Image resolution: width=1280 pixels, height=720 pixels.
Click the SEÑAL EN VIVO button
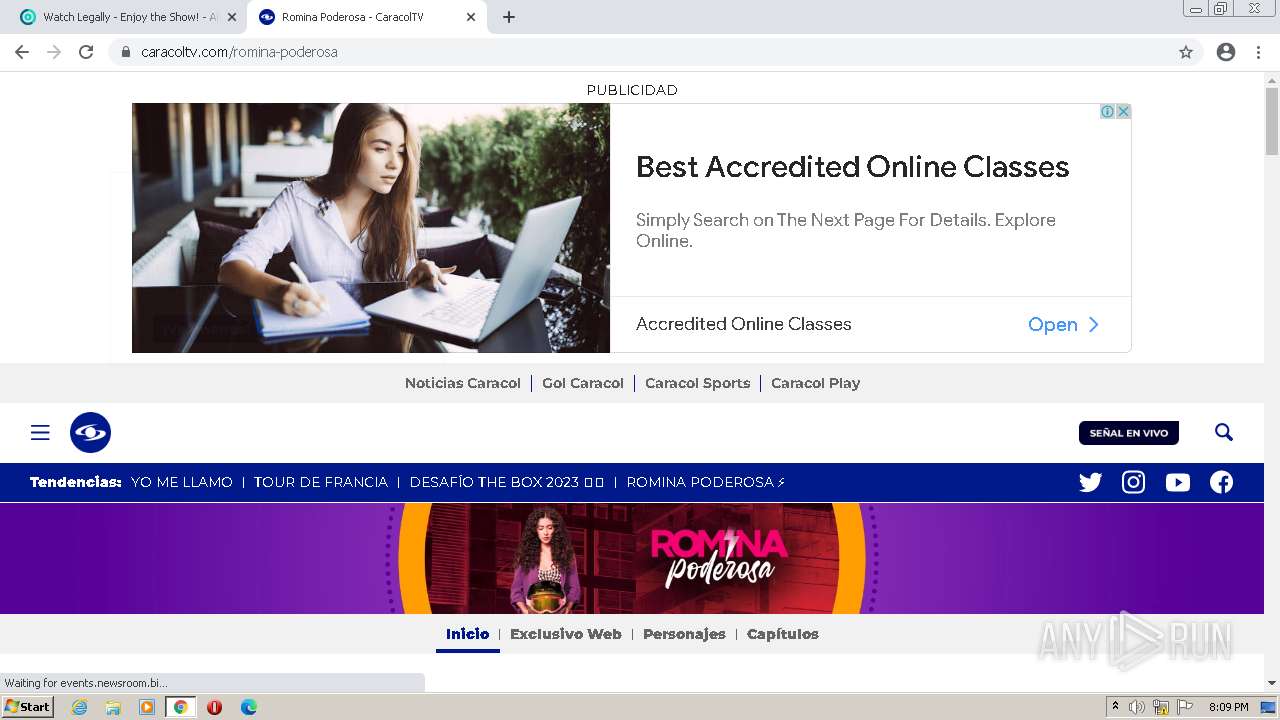click(x=1129, y=433)
